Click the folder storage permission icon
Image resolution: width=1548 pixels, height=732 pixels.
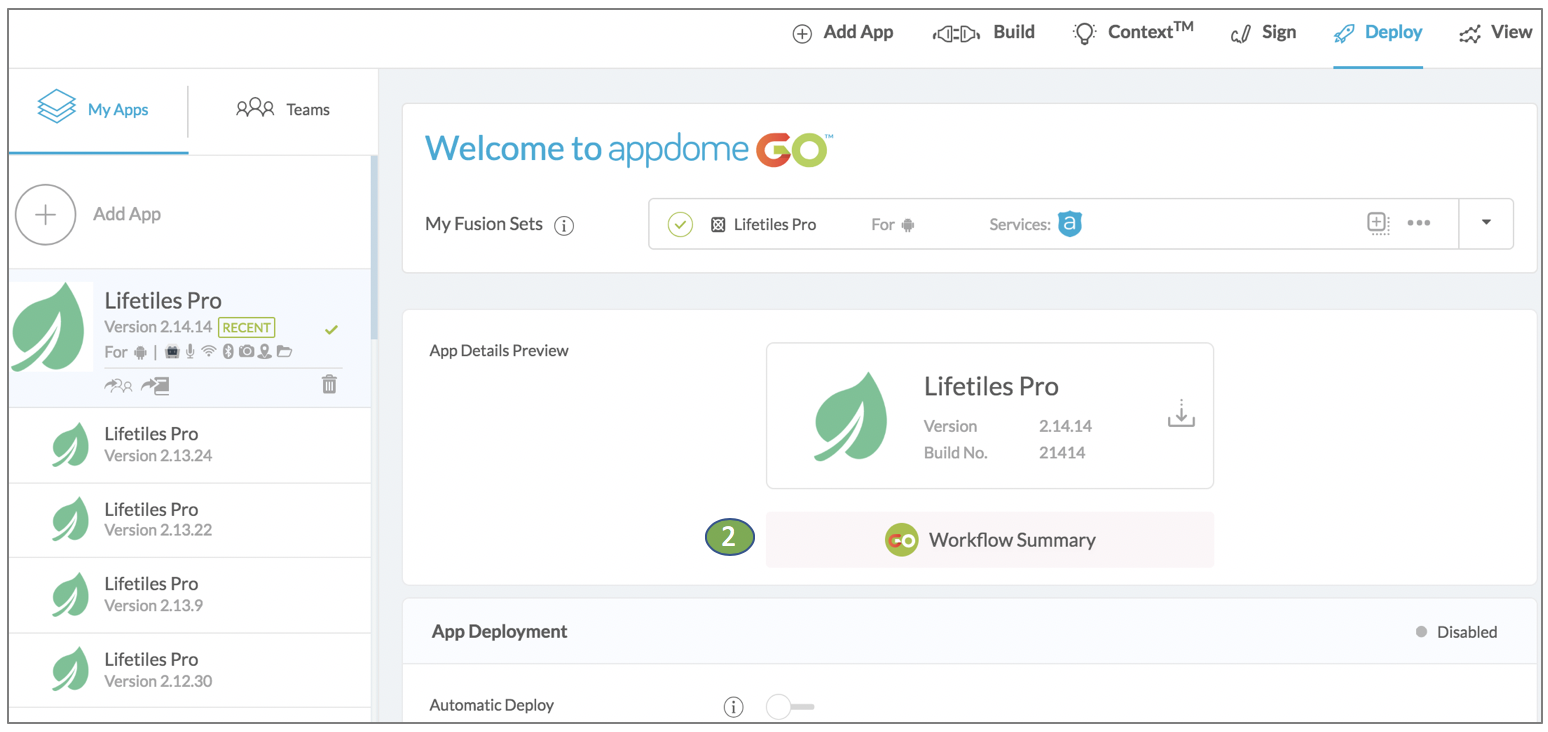[x=284, y=352]
